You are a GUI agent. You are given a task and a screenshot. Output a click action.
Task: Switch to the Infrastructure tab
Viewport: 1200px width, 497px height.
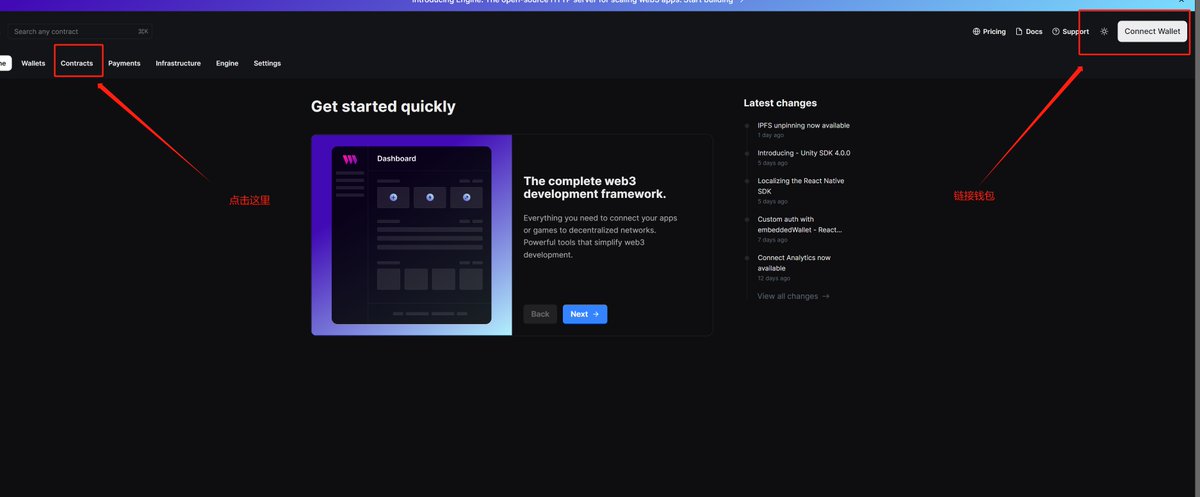coord(178,63)
